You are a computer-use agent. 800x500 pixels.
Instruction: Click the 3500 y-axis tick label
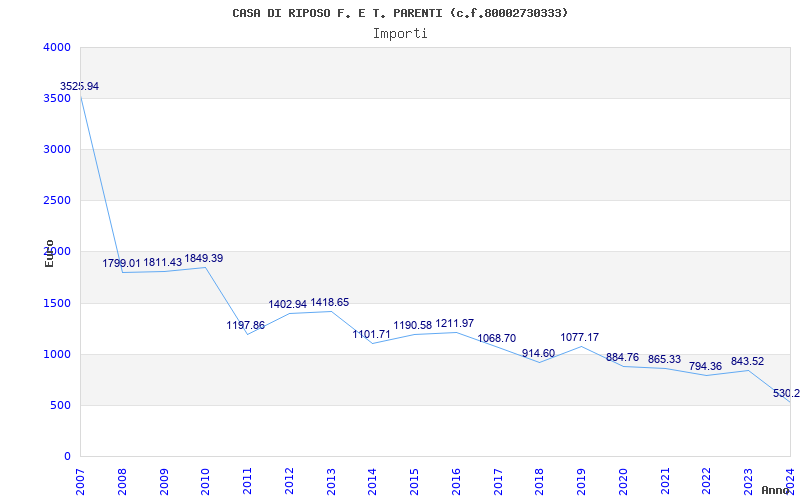click(x=57, y=98)
